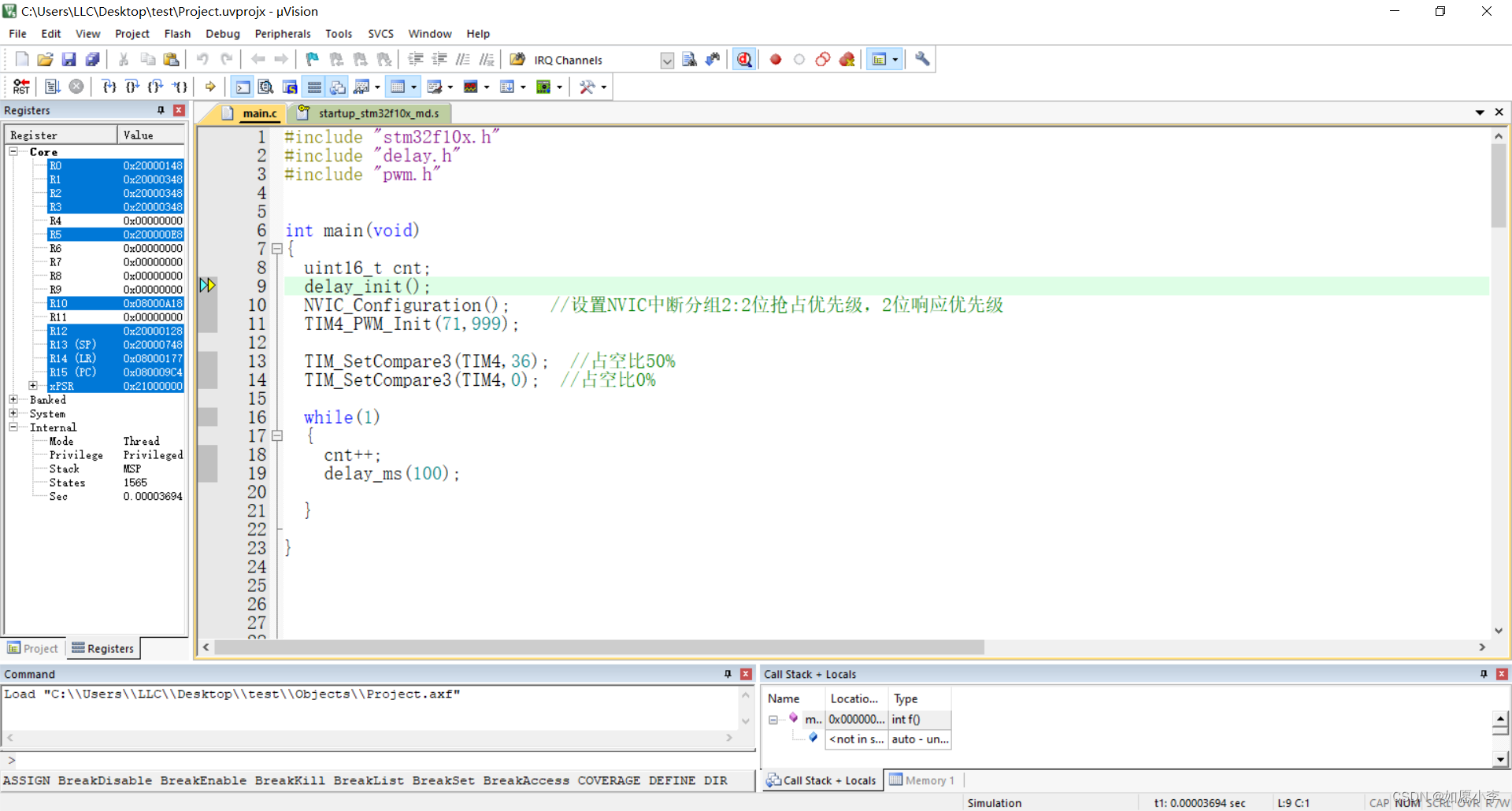Click editor vertical scrollbar thumb
The image size is (1512, 811).
point(1499,186)
